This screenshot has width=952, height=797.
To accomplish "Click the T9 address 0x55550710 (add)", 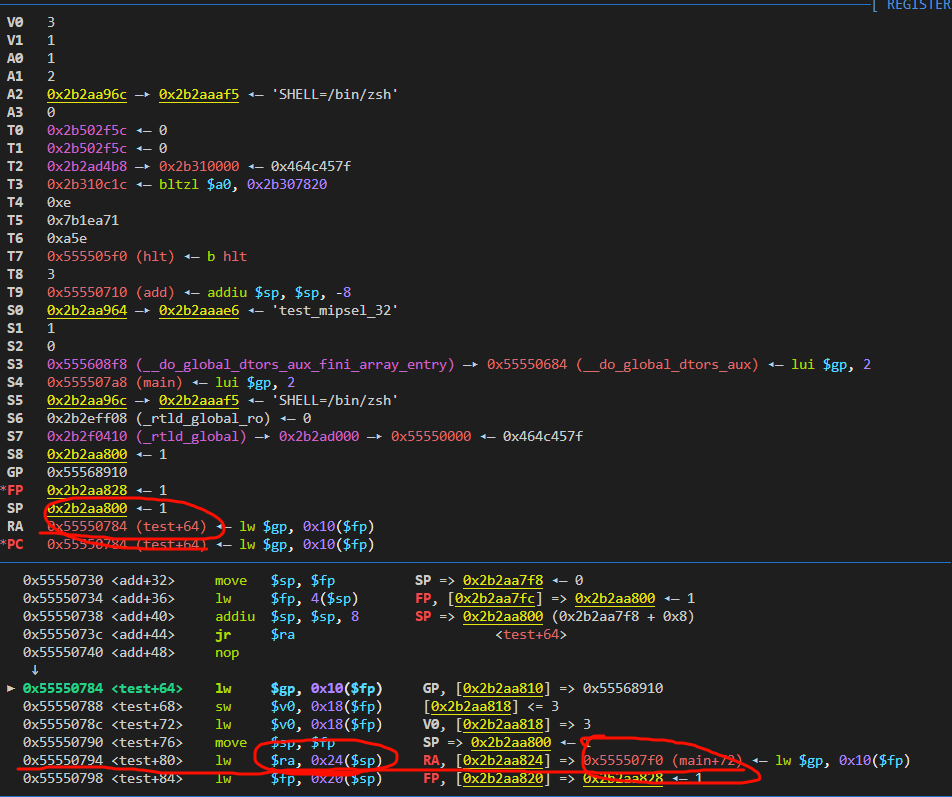I will click(110, 292).
